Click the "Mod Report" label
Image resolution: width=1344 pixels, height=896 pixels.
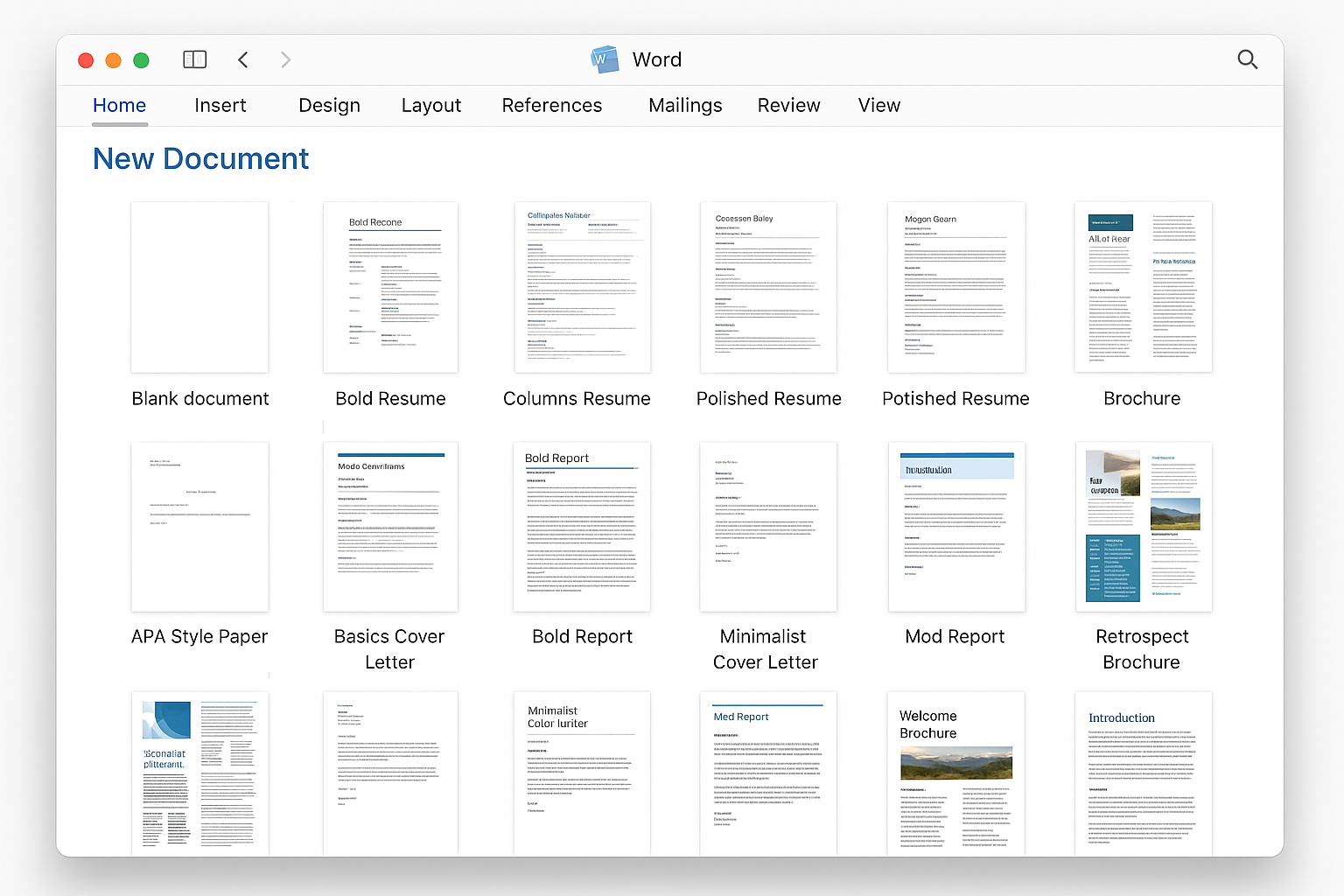pyautogui.click(x=955, y=636)
